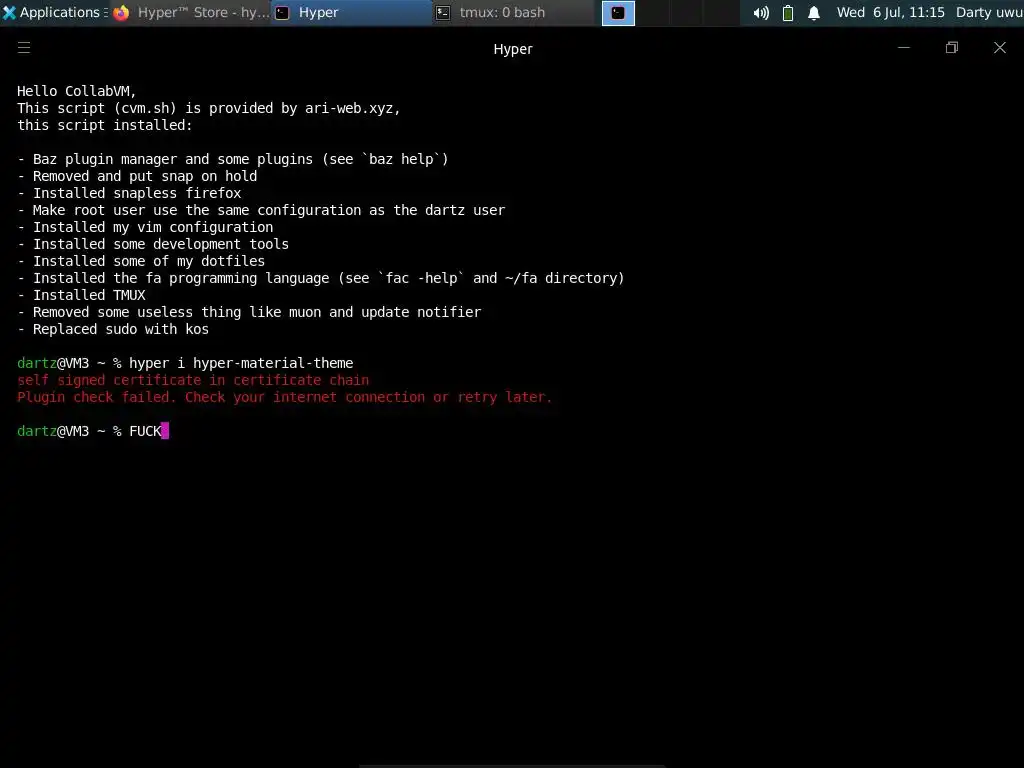Viewport: 1024px width, 768px height.
Task: Open the Hyper hamburger menu
Action: pyautogui.click(x=24, y=48)
